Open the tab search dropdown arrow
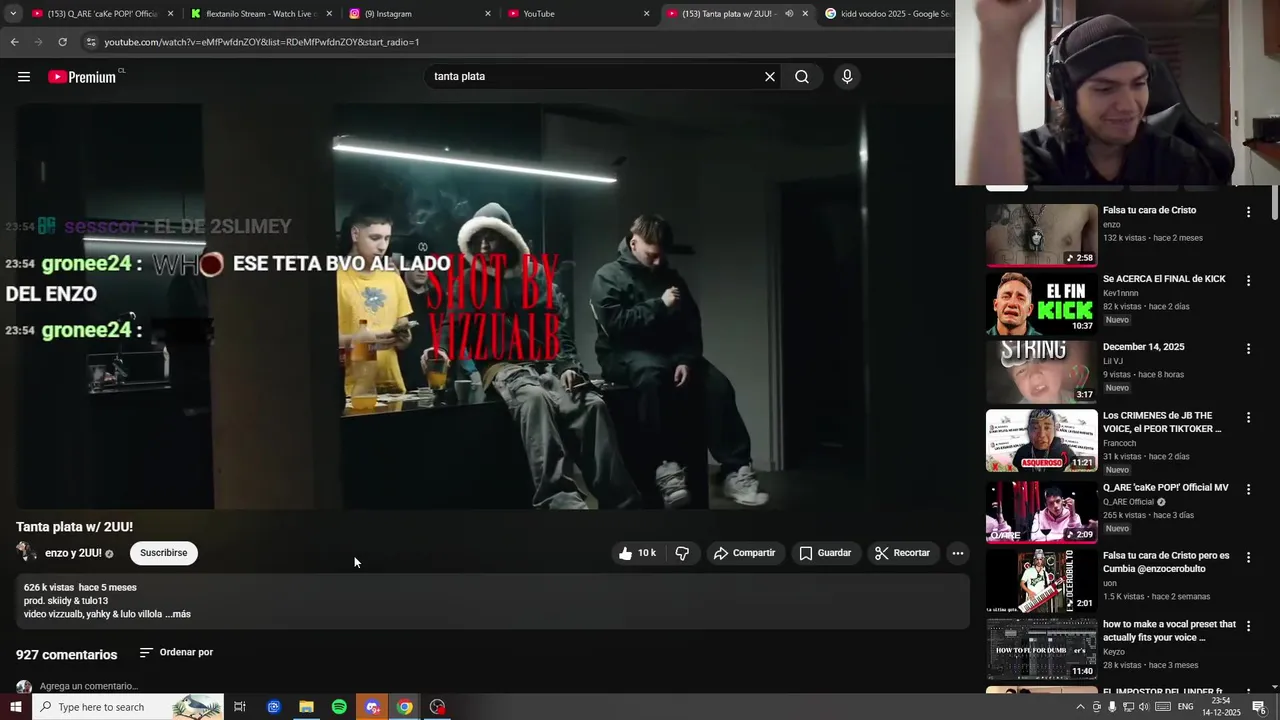The height and width of the screenshot is (720, 1280). [13, 14]
